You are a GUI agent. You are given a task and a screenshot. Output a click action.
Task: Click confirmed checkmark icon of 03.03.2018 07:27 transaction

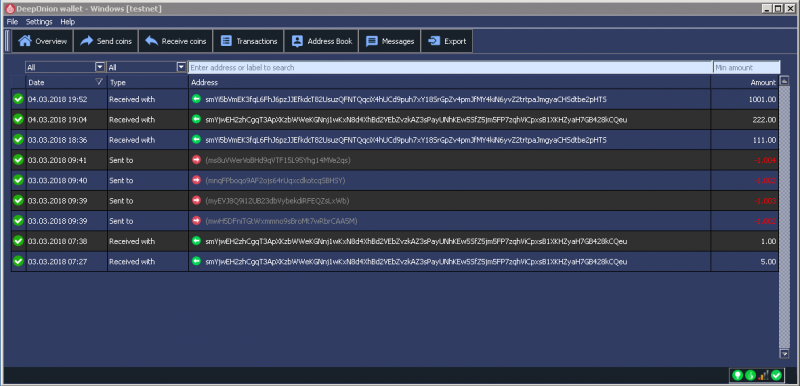click(18, 261)
